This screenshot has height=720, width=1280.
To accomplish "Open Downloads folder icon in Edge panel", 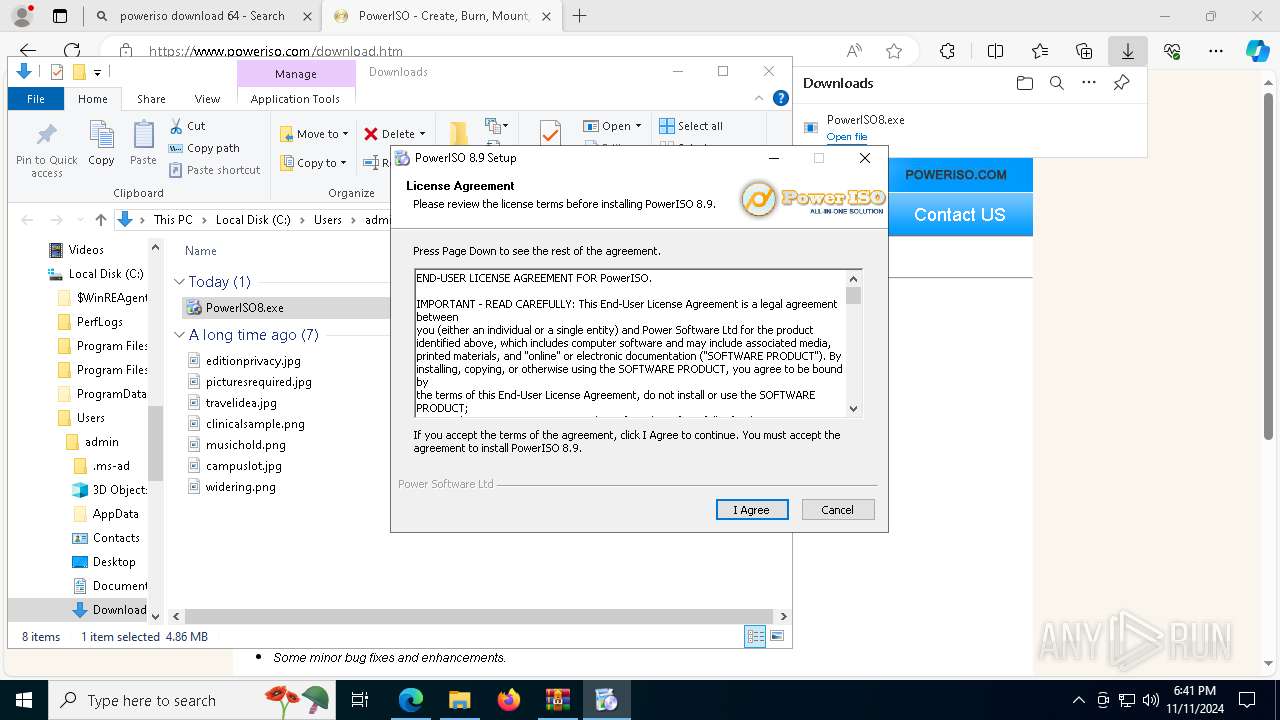I will click(1024, 83).
